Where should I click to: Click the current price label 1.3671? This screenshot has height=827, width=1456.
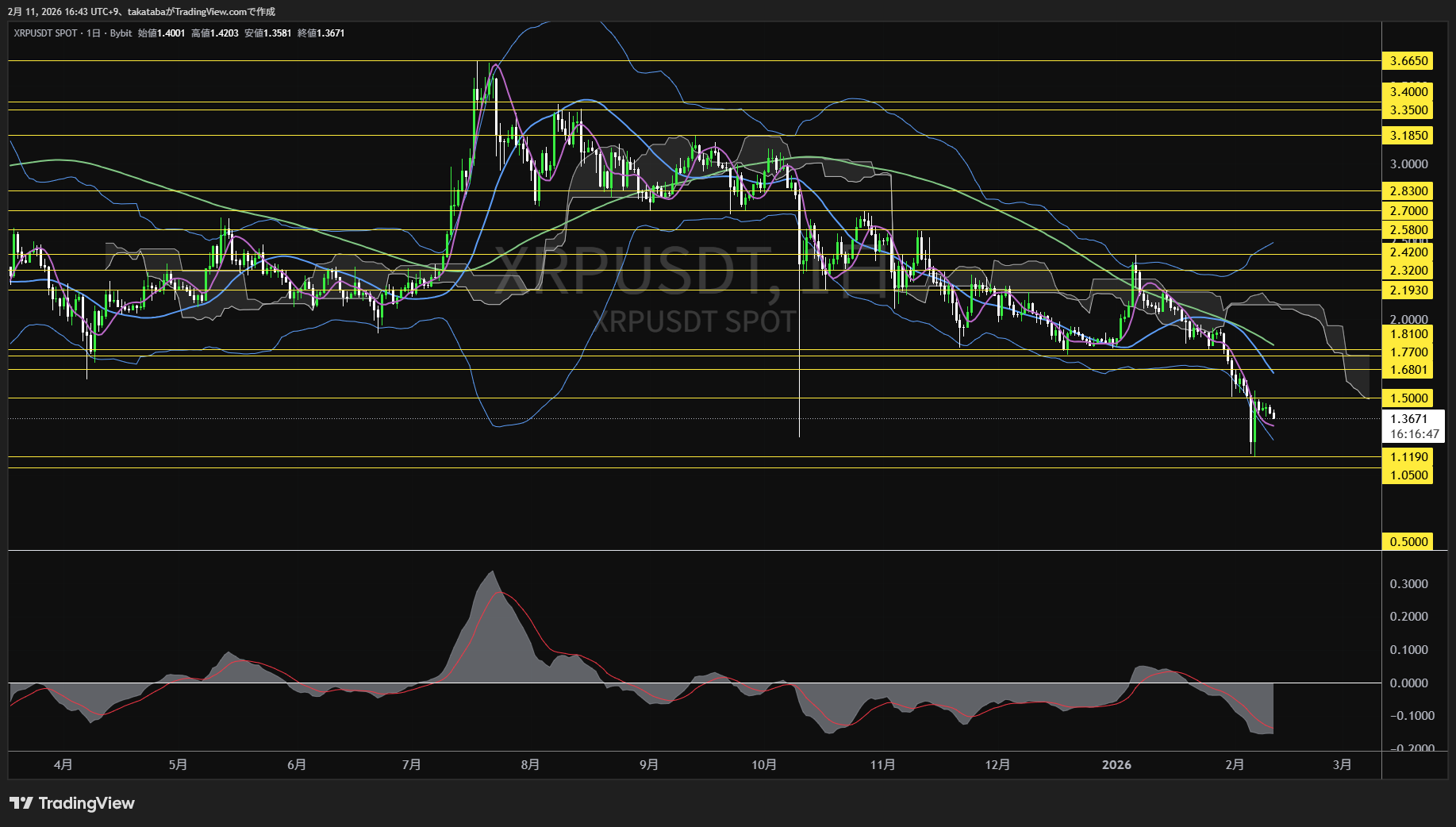(1408, 419)
